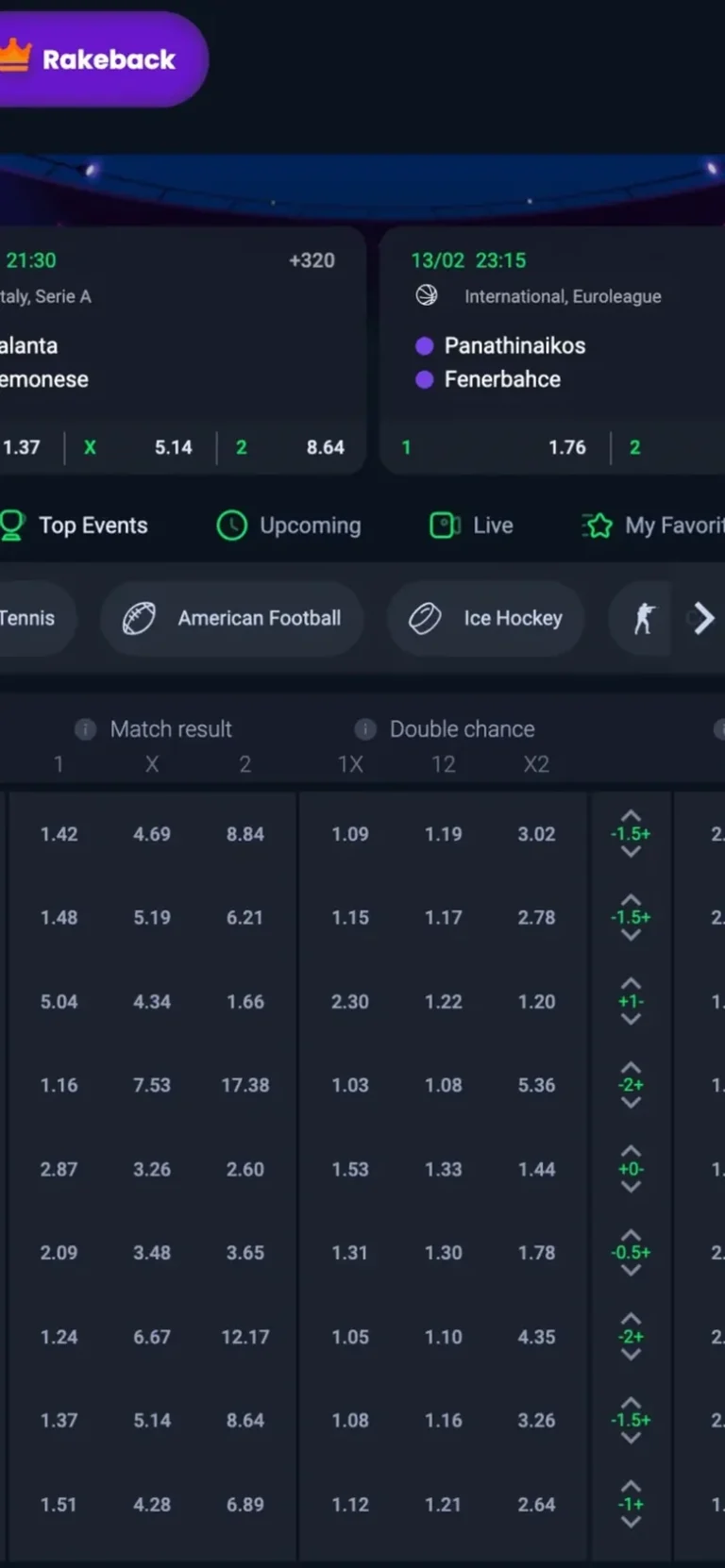725x1568 pixels.
Task: Click the info icon next to Double chance
Action: click(365, 729)
